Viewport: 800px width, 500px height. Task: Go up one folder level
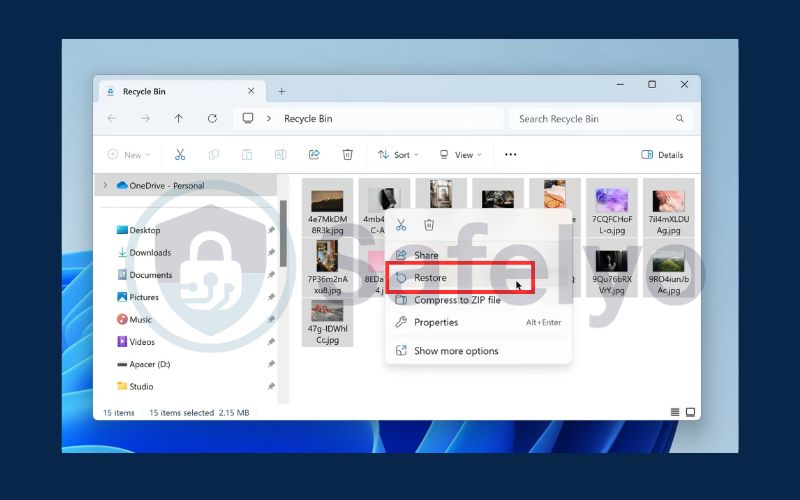(179, 118)
